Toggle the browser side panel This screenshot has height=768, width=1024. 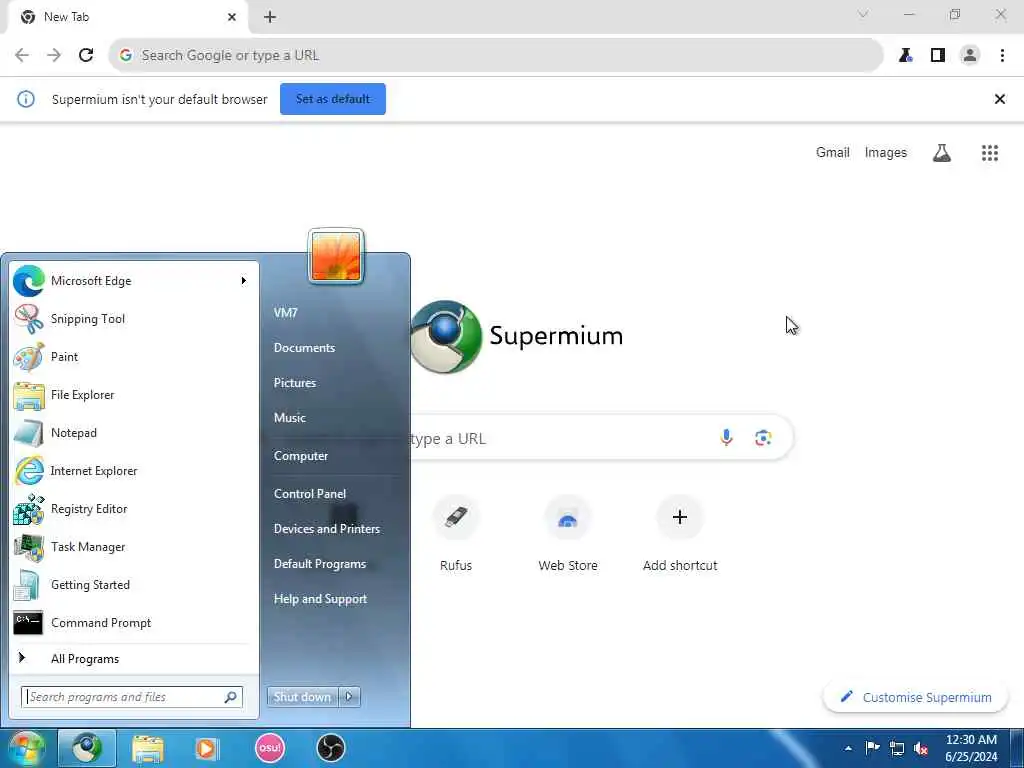tap(938, 55)
